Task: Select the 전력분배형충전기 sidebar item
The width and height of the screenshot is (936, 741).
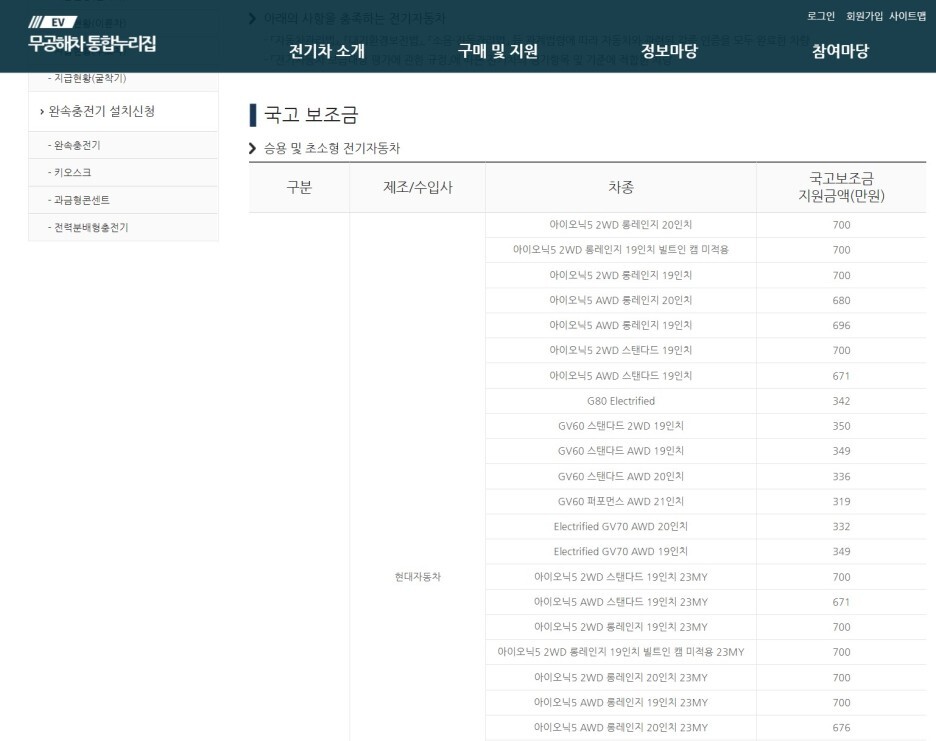Action: tap(124, 227)
